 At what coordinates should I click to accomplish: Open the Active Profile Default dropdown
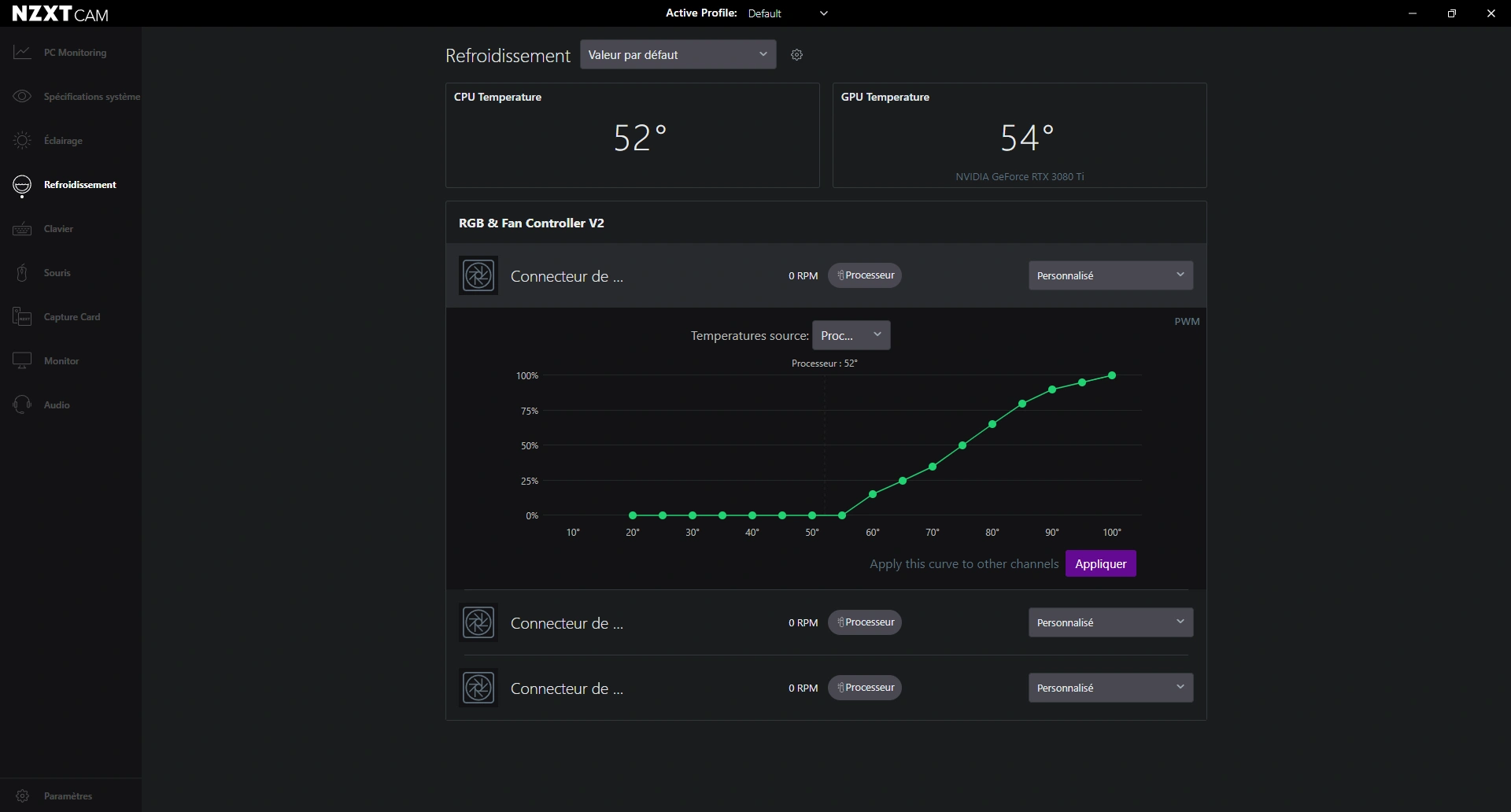[x=788, y=13]
